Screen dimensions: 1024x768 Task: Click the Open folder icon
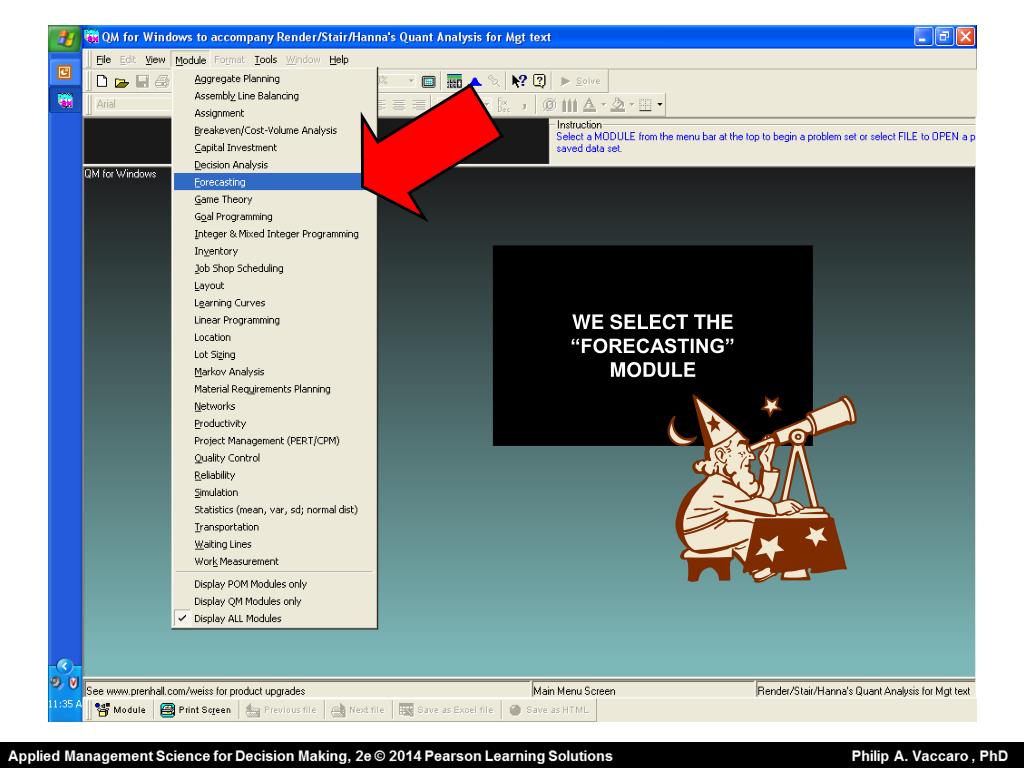[x=121, y=82]
